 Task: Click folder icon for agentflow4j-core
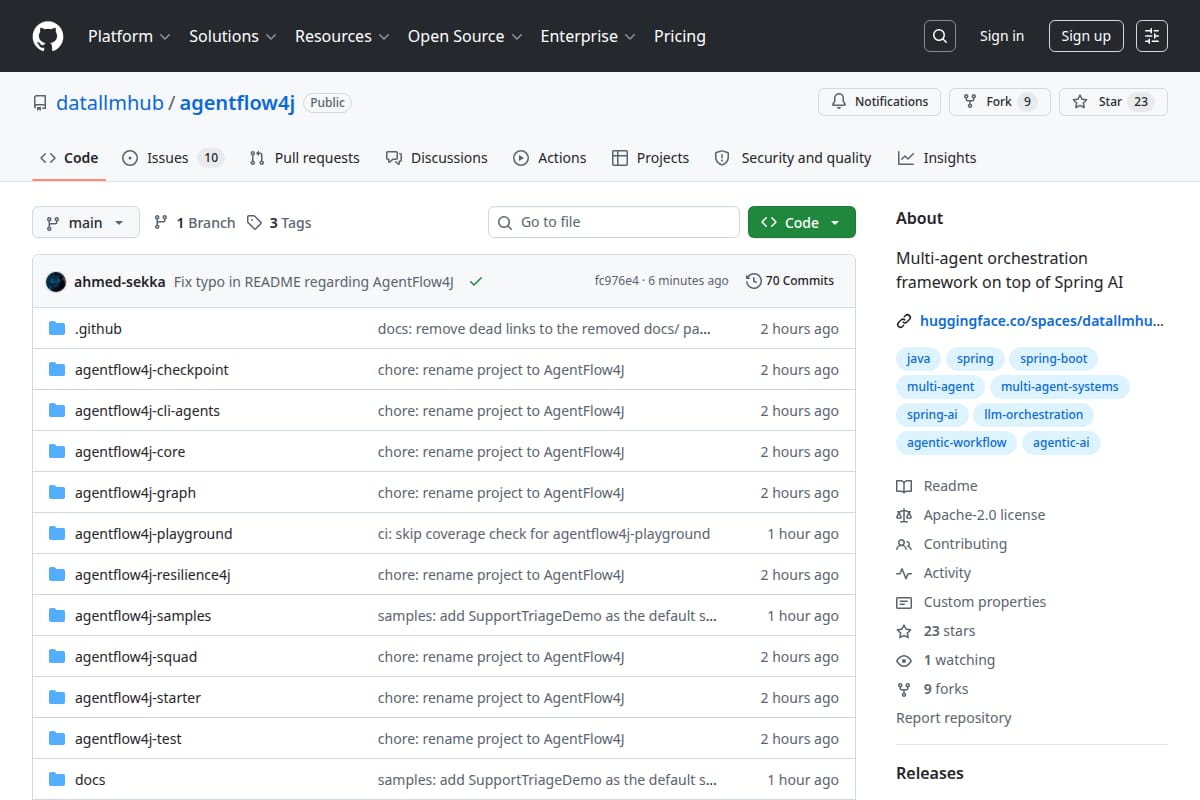(57, 451)
